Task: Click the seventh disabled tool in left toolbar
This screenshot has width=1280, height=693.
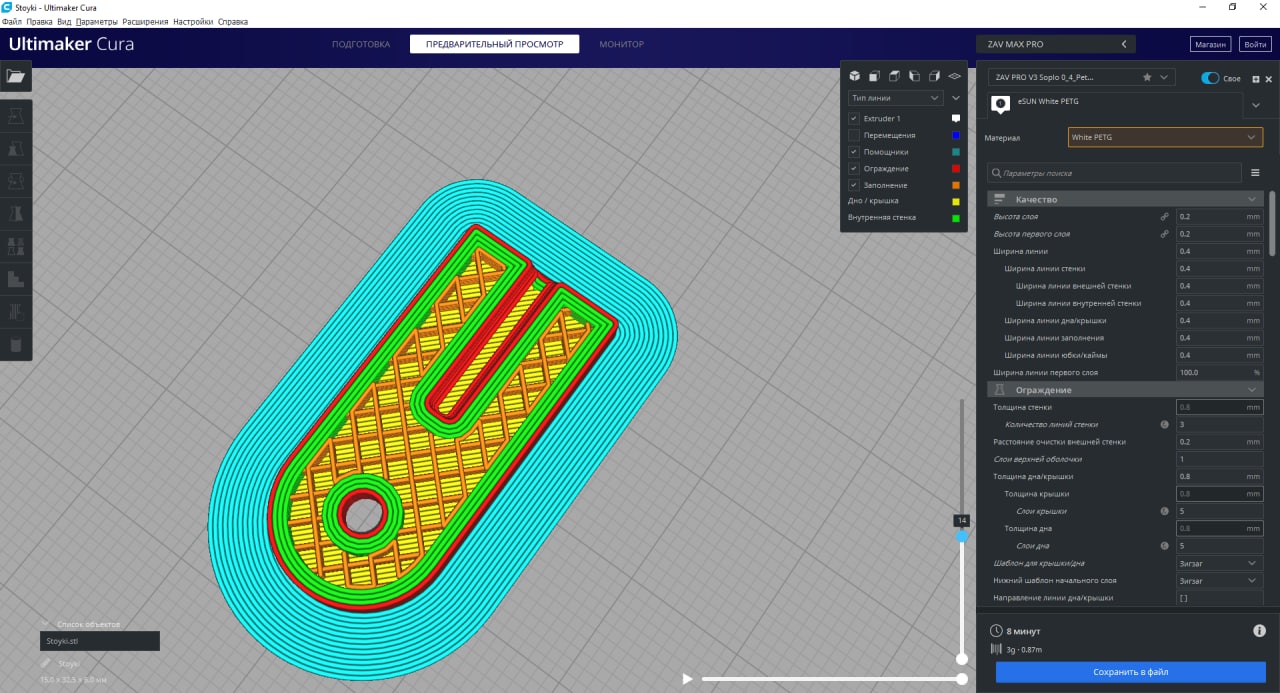Action: pyautogui.click(x=16, y=311)
